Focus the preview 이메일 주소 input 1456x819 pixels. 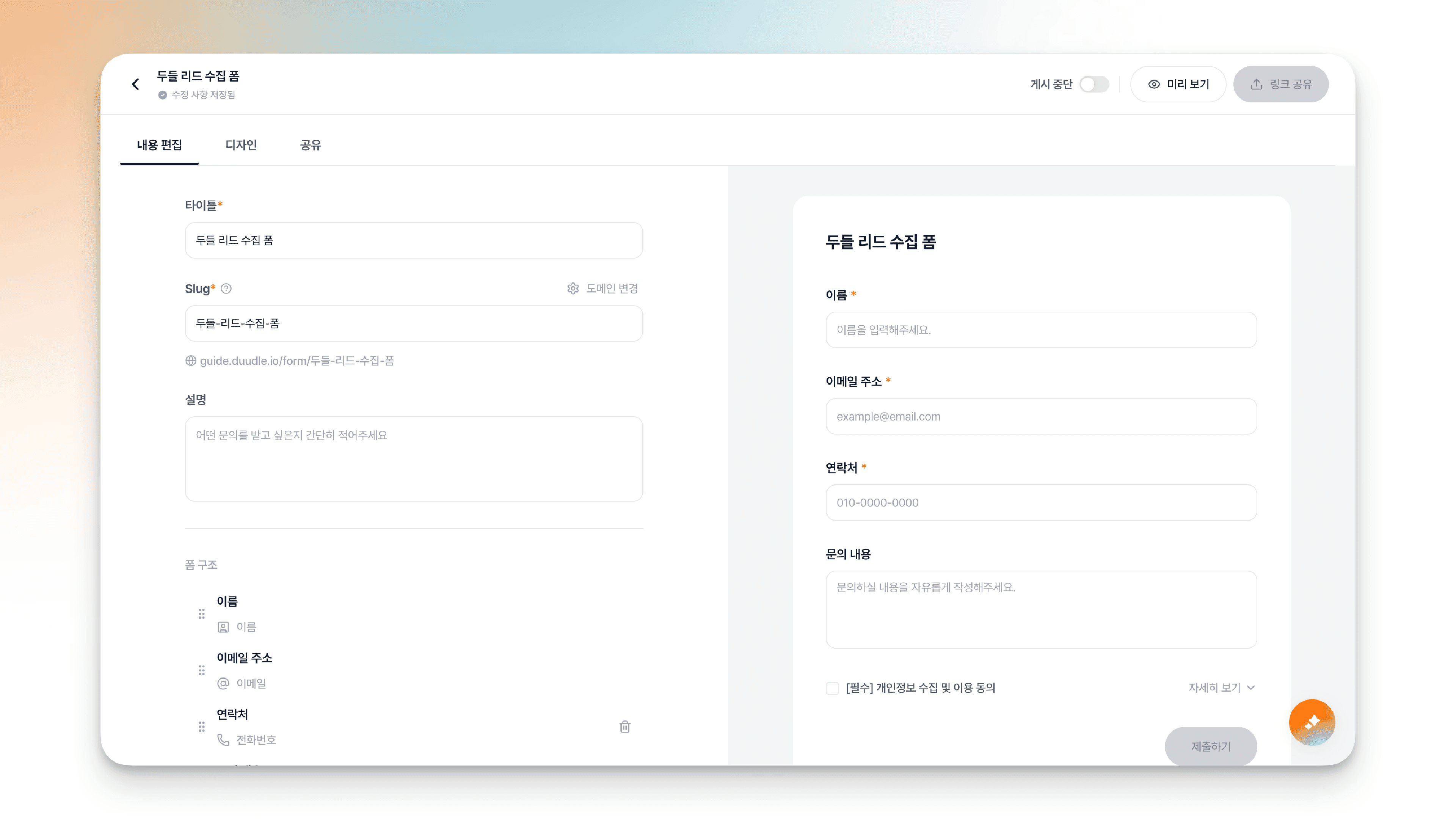[x=1041, y=417]
